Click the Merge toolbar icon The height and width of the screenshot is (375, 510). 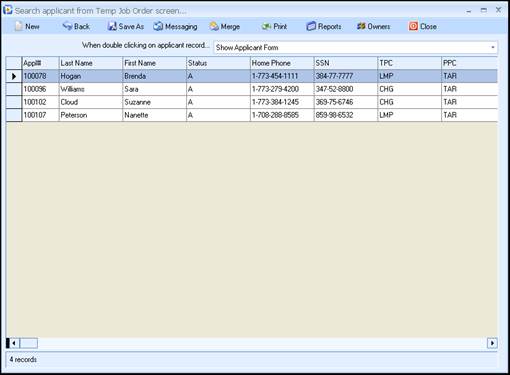[x=214, y=26]
